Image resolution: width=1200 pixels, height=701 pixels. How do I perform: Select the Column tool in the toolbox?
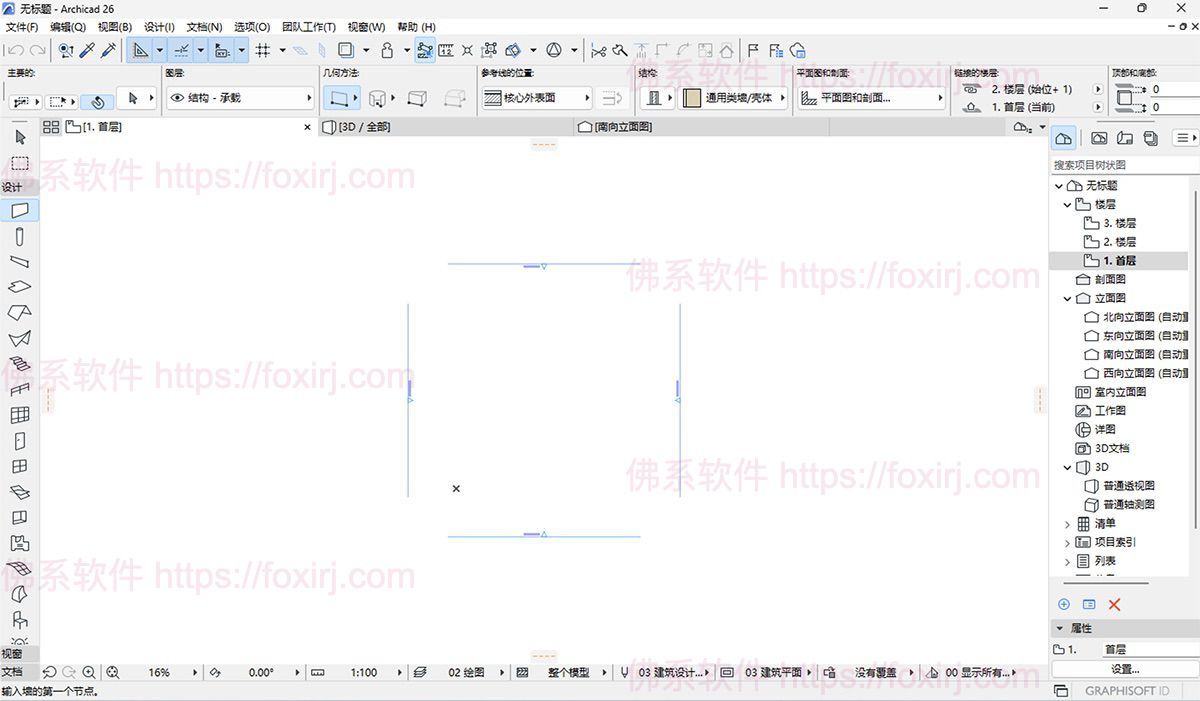[20, 237]
